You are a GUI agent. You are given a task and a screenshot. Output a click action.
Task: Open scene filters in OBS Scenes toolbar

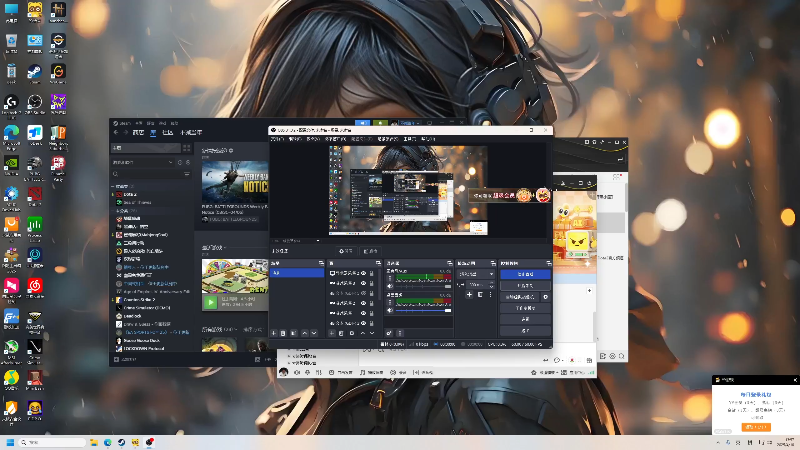pyautogui.click(x=293, y=333)
